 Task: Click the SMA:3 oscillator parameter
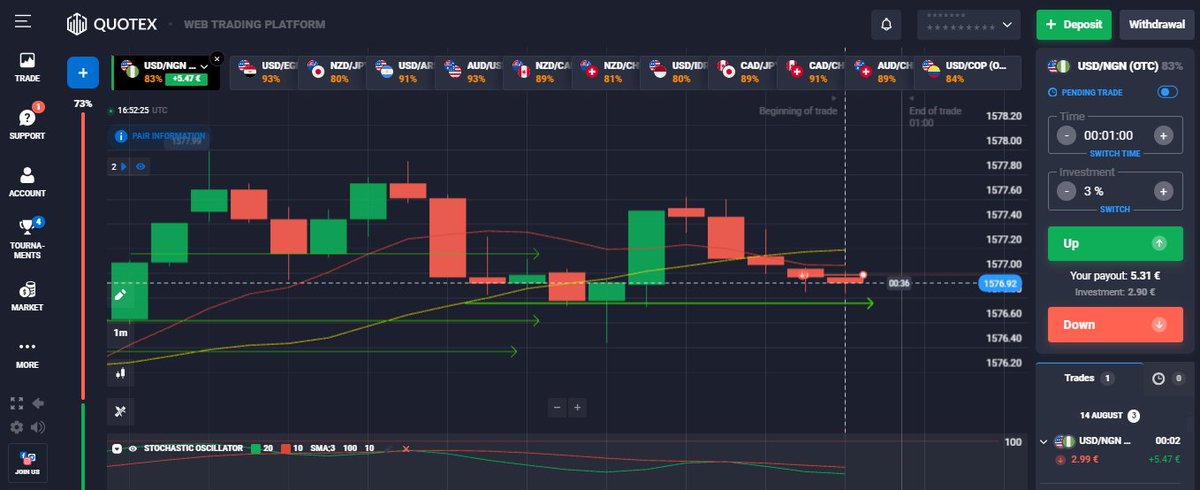point(321,448)
